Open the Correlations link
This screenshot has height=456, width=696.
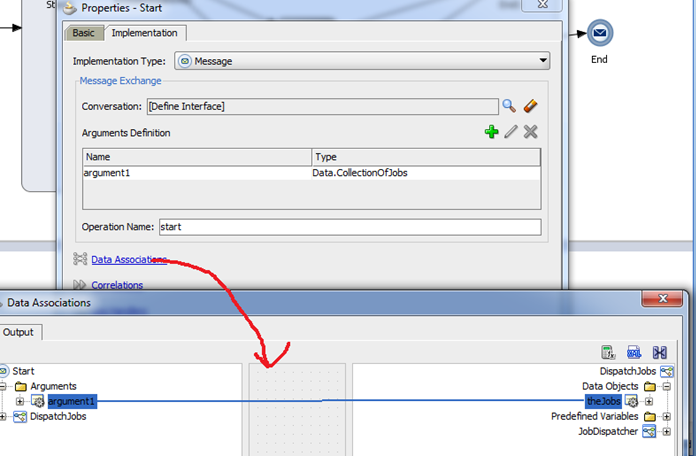117,285
